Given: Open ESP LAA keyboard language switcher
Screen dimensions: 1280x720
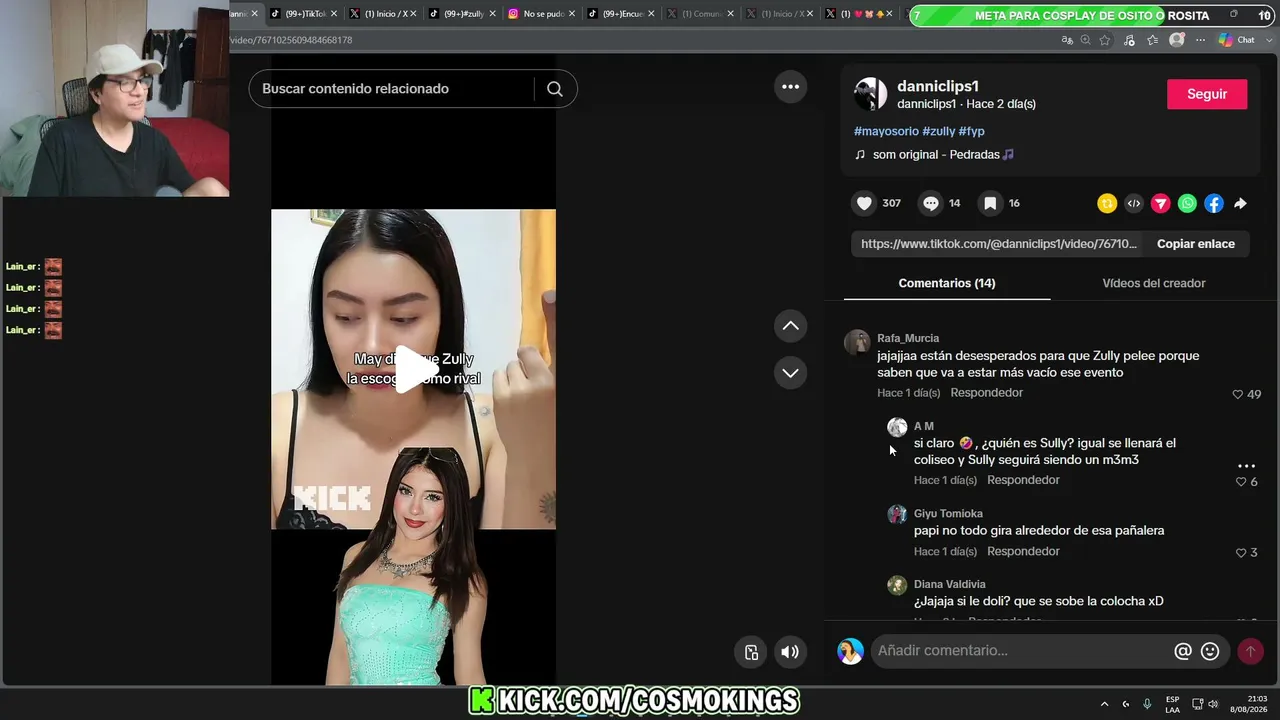Looking at the screenshot, I should click(x=1172, y=704).
